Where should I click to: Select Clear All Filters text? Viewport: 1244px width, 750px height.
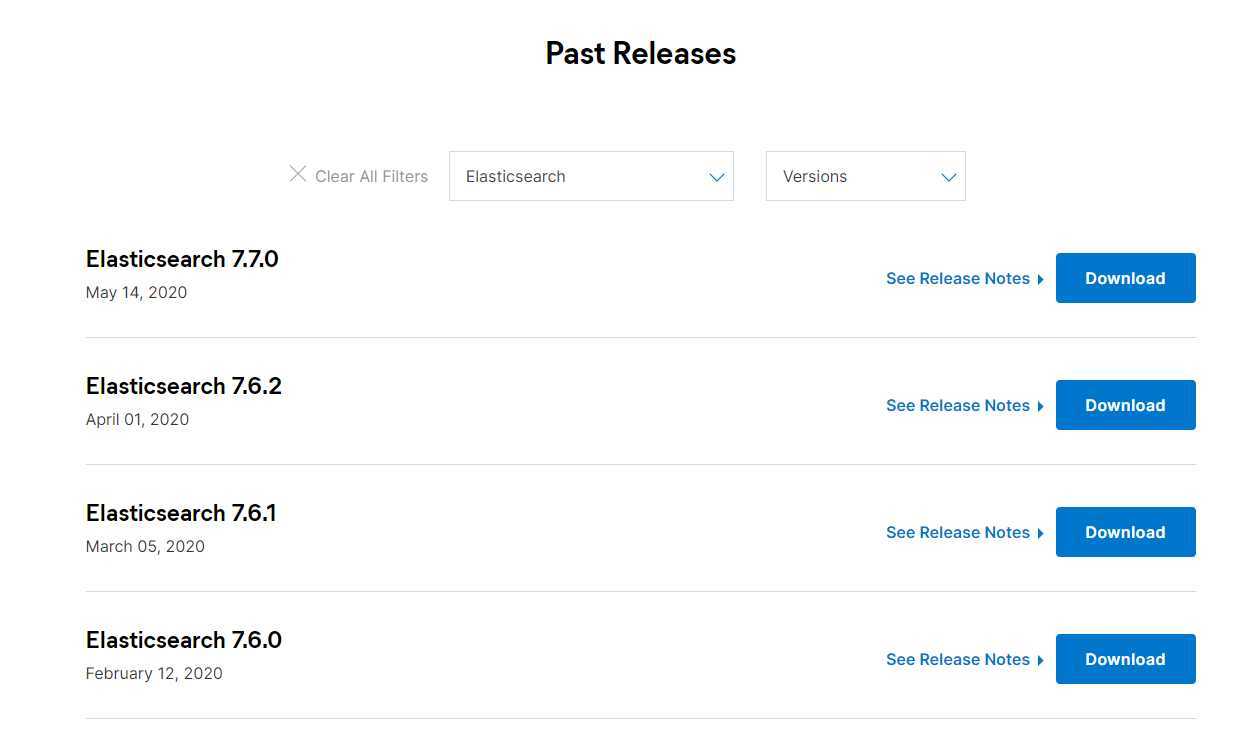click(x=371, y=176)
